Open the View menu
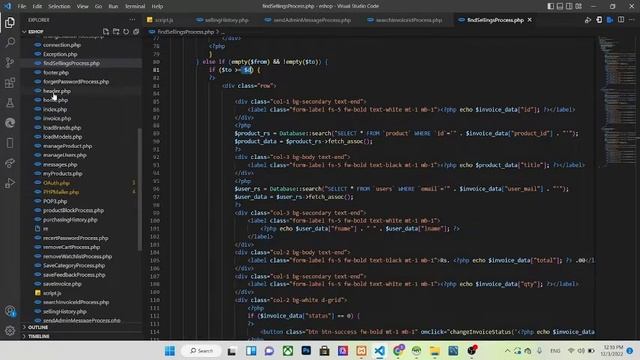Viewport: 640px width, 360px height. [x=82, y=6]
